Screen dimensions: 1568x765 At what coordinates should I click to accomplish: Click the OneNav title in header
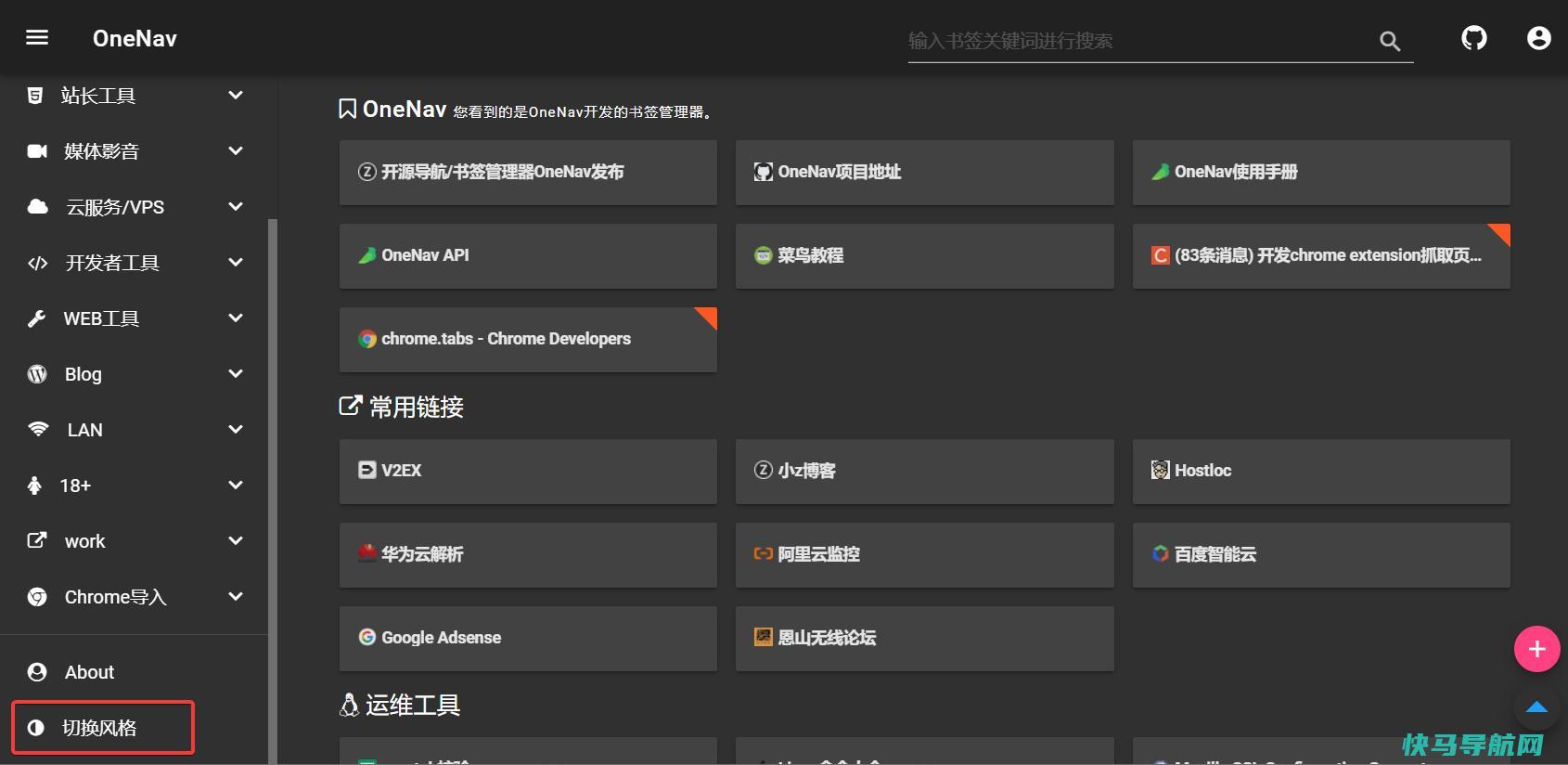(135, 38)
